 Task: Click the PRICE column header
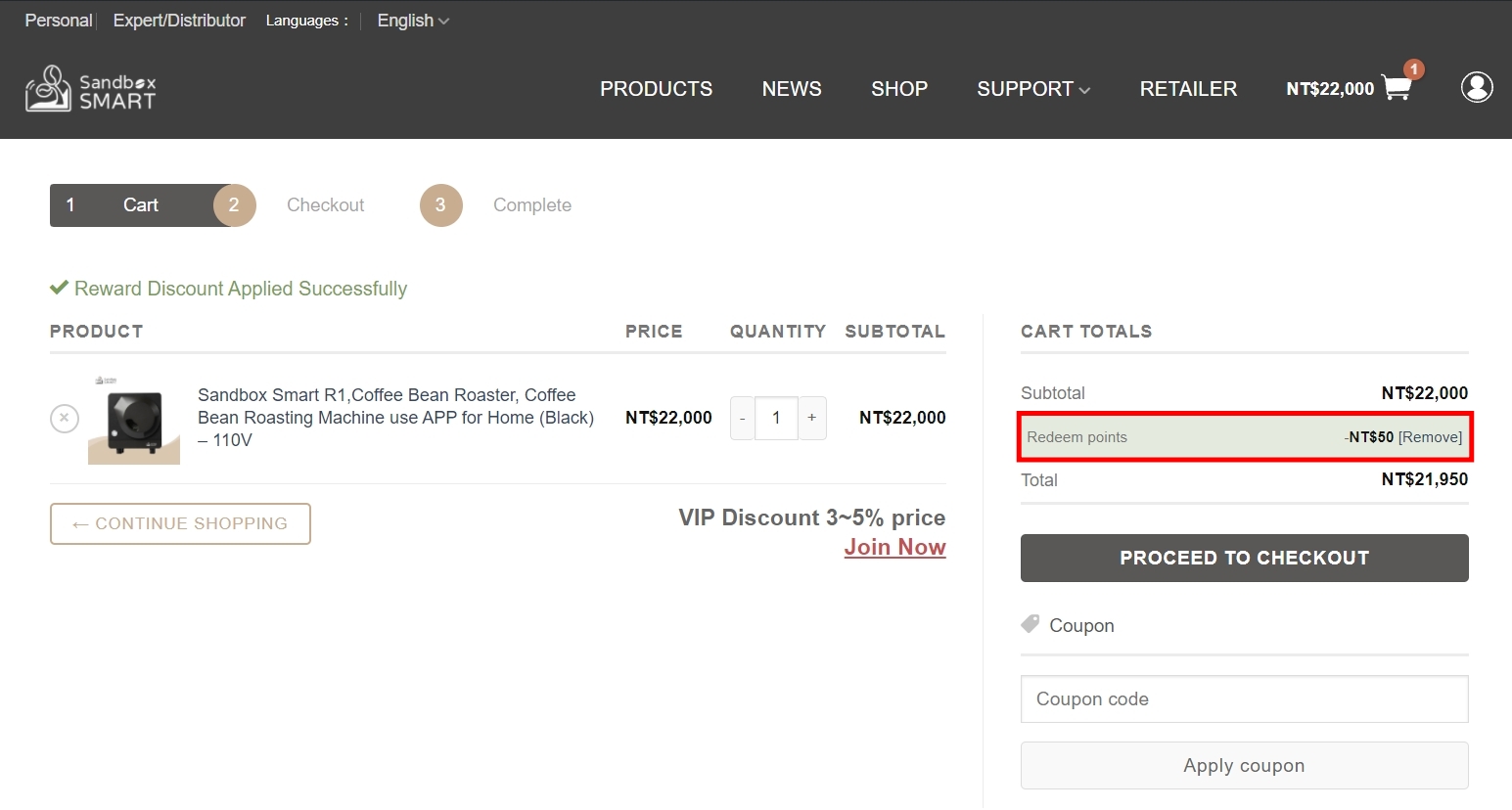[654, 332]
